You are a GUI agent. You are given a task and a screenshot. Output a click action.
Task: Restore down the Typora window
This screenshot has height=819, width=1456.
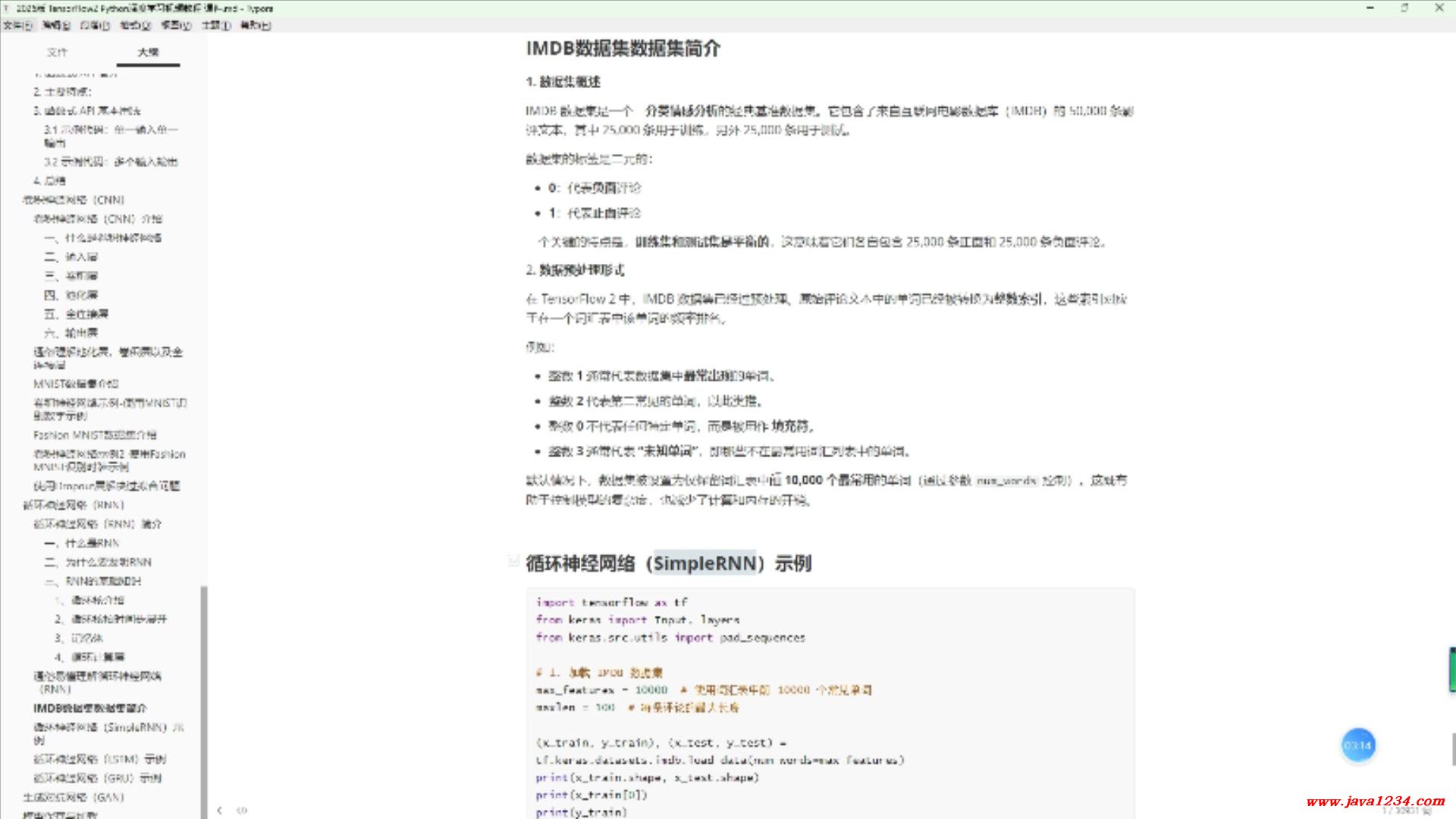(x=1404, y=8)
